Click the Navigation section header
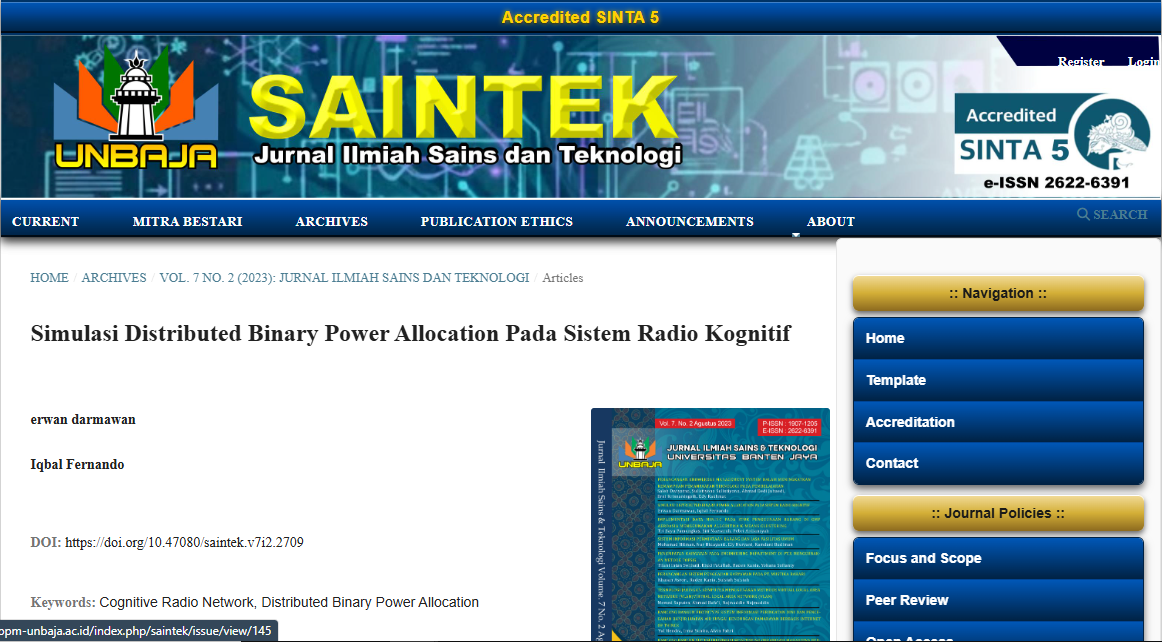 tap(998, 294)
